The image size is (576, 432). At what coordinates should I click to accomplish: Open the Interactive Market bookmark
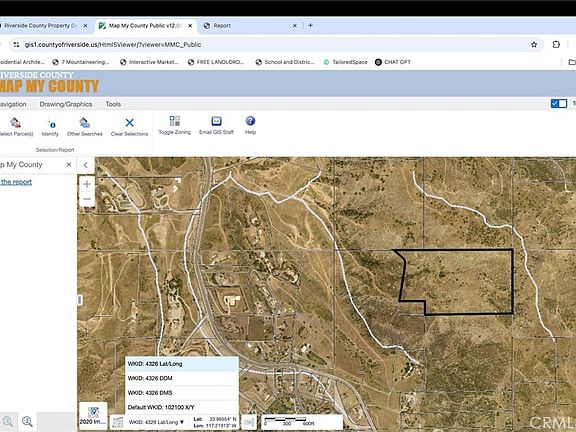coord(149,62)
